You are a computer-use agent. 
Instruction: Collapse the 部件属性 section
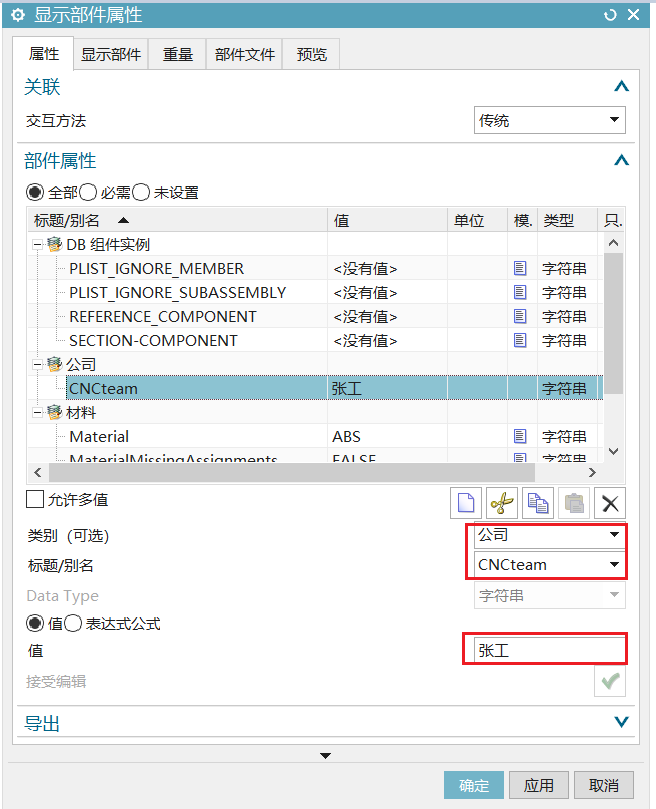click(x=621, y=160)
